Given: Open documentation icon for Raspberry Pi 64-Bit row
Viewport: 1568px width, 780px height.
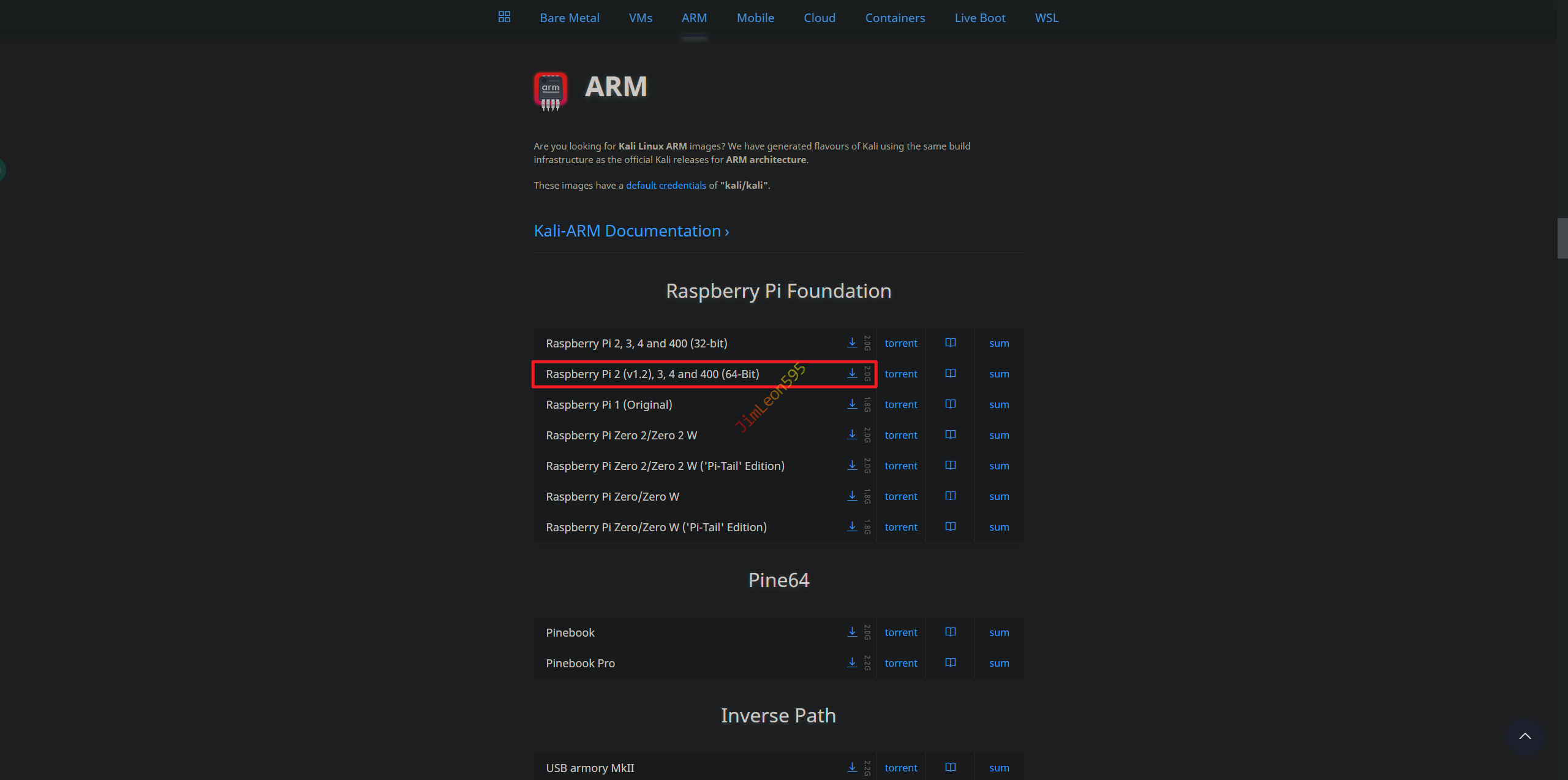Looking at the screenshot, I should pos(950,373).
